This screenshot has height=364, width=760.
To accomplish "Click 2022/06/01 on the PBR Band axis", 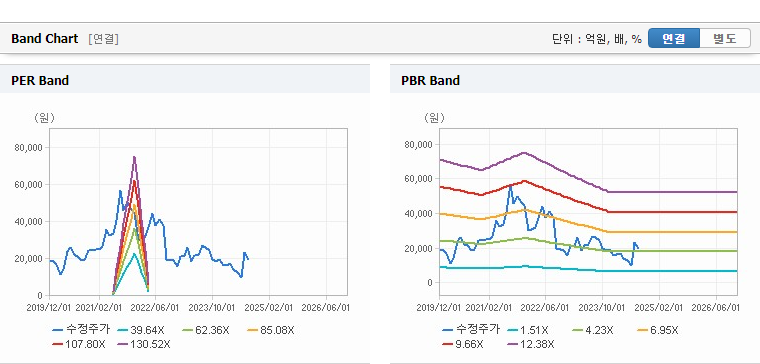I will [546, 308].
